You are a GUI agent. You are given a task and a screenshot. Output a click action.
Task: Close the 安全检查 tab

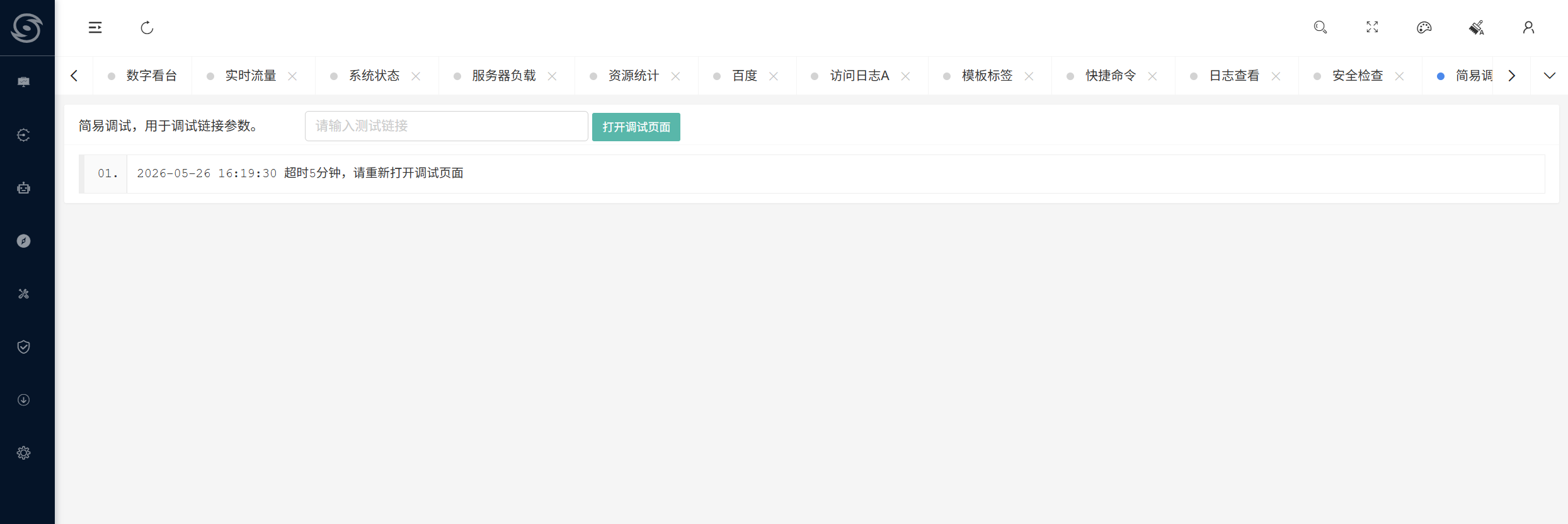tap(1399, 76)
